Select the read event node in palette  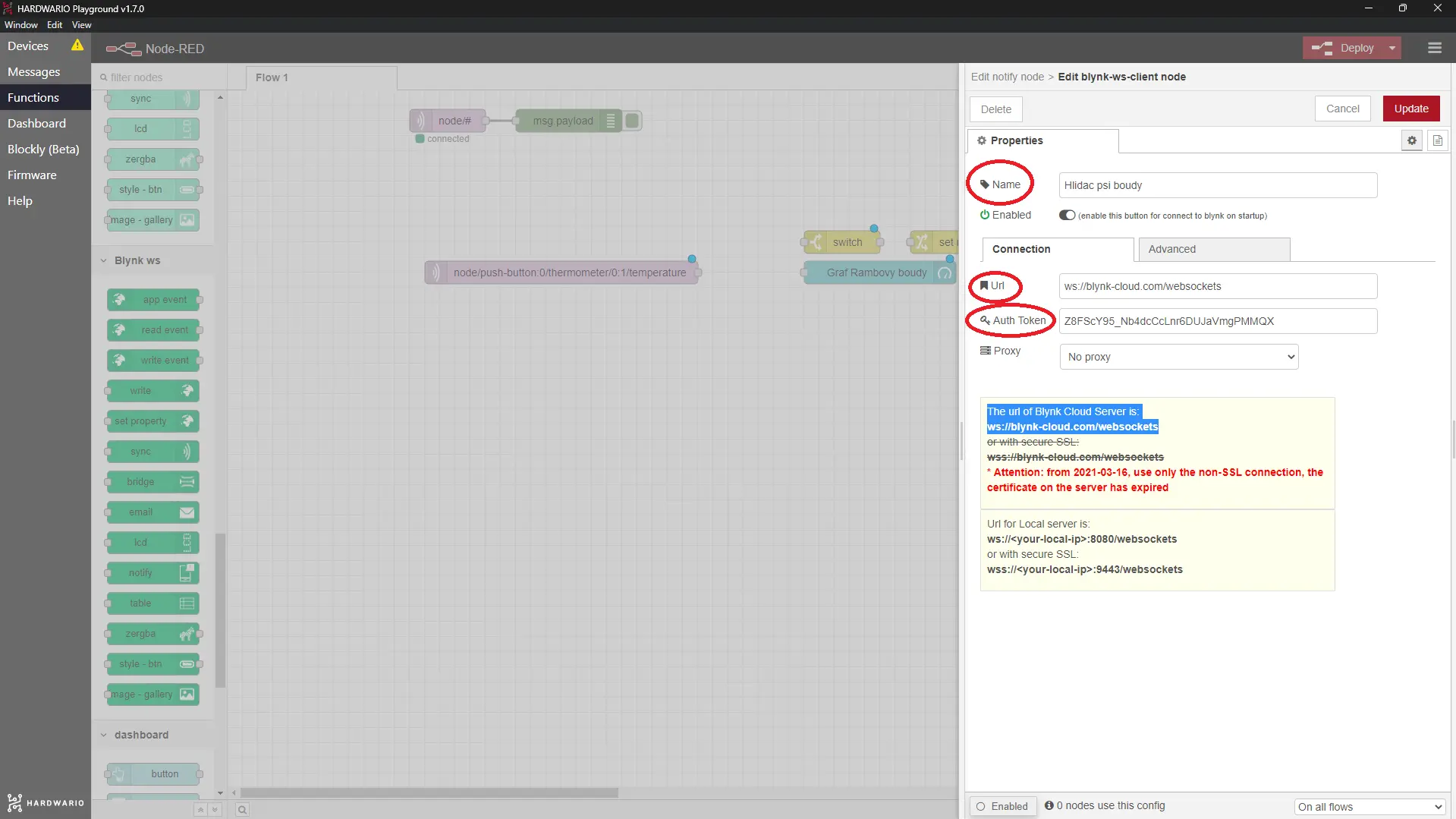153,330
